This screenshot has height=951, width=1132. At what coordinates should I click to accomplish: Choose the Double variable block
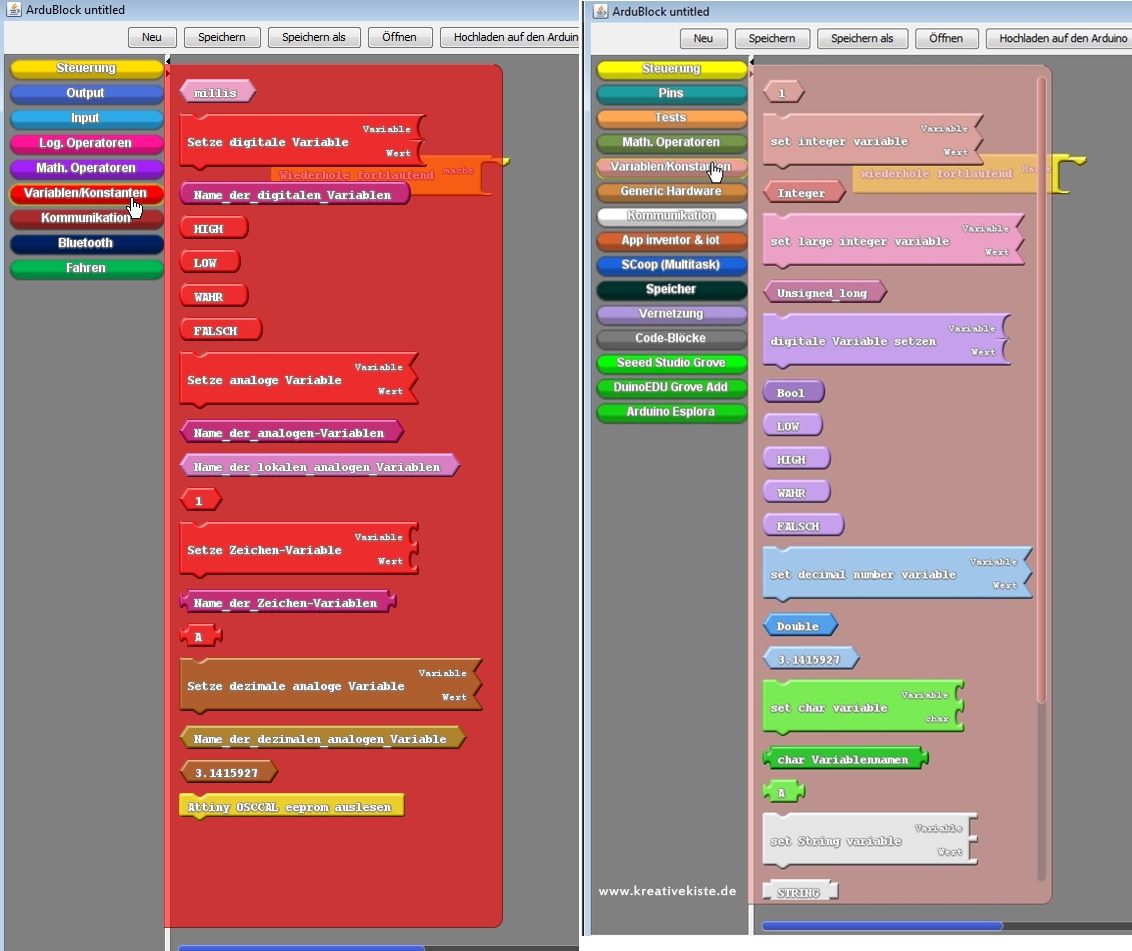pyautogui.click(x=798, y=626)
